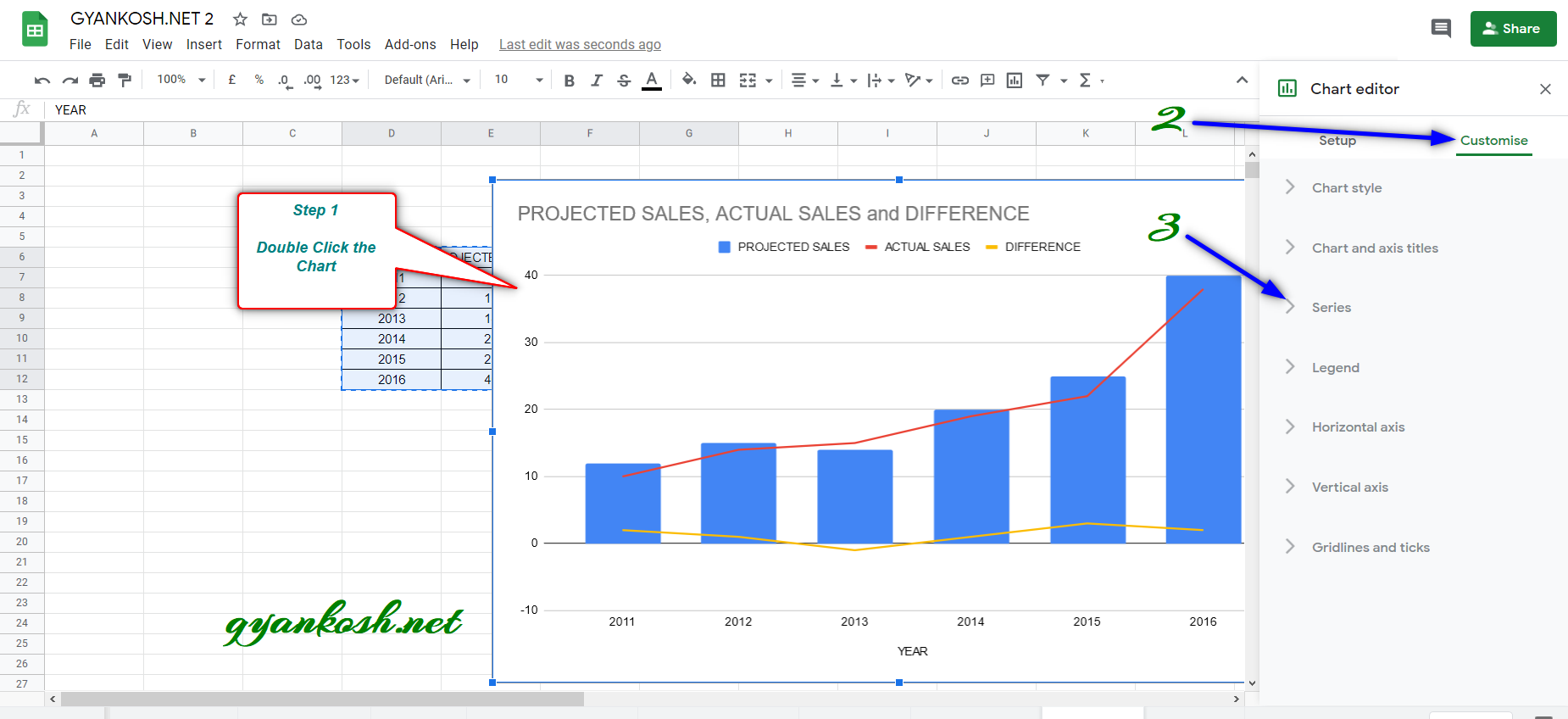The width and height of the screenshot is (1568, 719).
Task: Toggle strikethrough formatting
Action: tap(624, 81)
